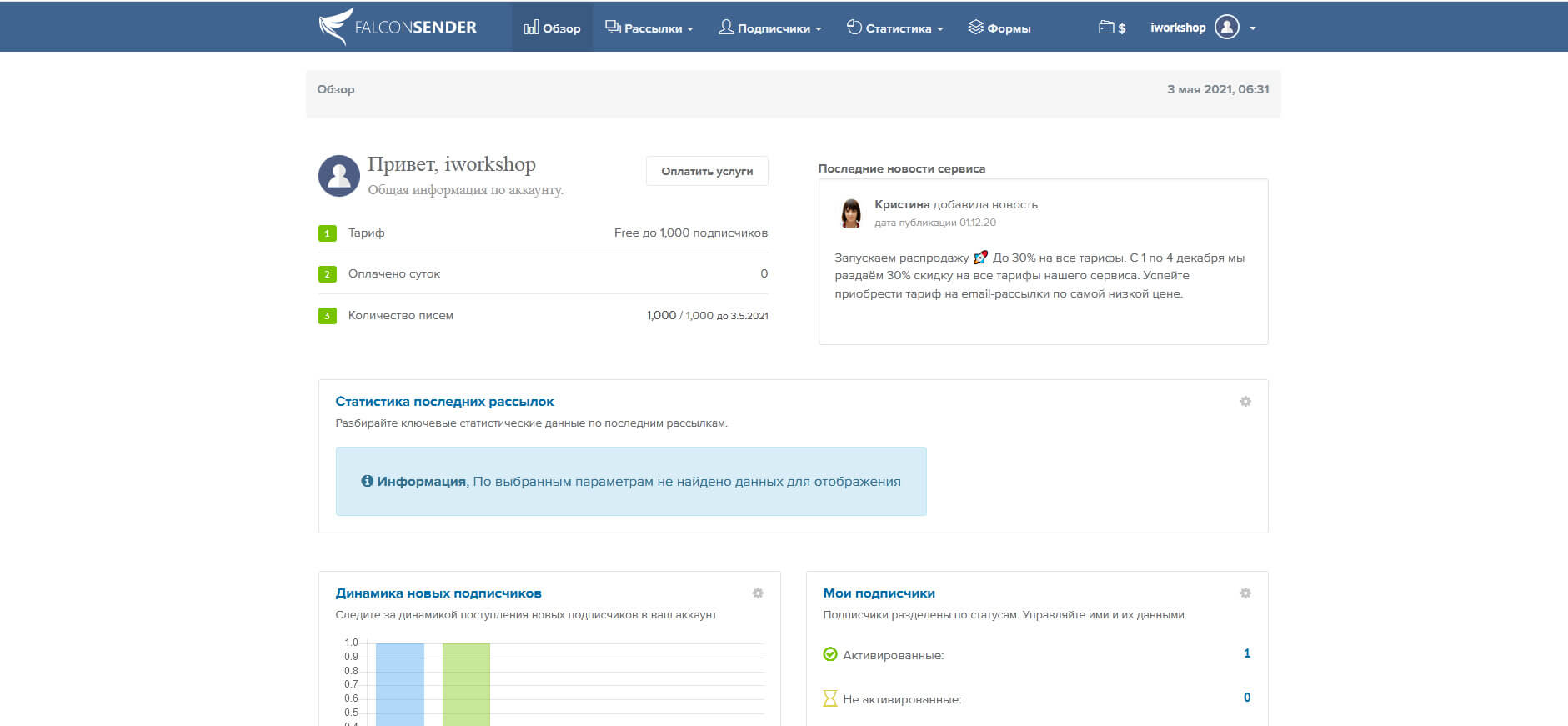Image resolution: width=1568 pixels, height=726 pixels.
Task: Go to the Обзор tab
Action: [552, 28]
